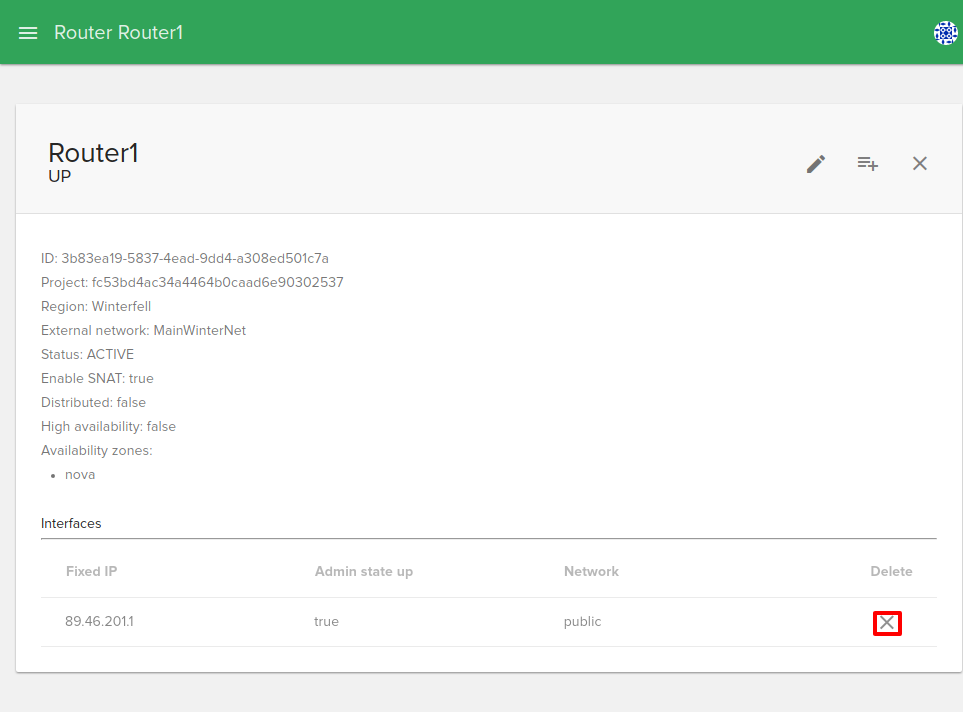Image resolution: width=963 pixels, height=712 pixels.
Task: Click the Network column header
Action: pos(591,572)
